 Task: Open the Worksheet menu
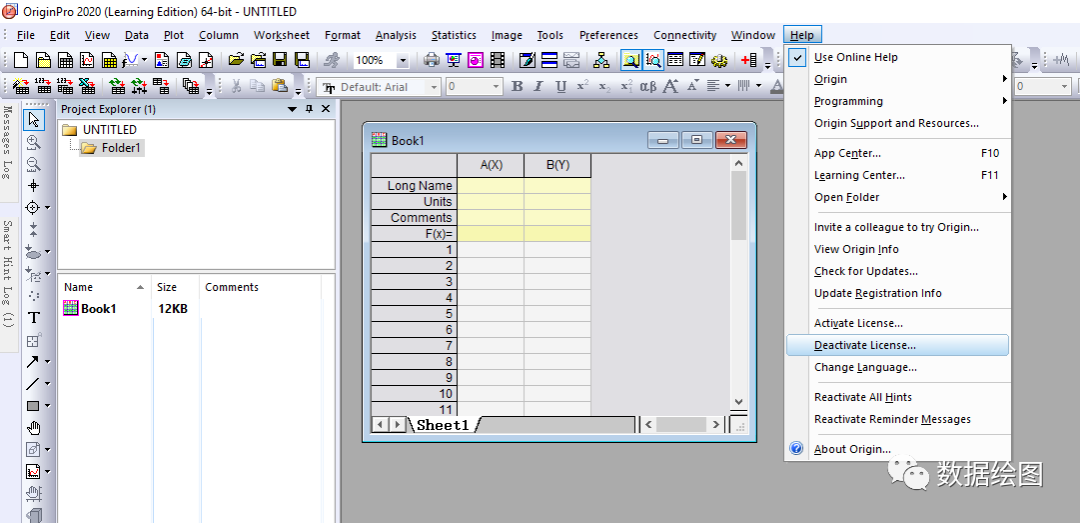pos(282,35)
